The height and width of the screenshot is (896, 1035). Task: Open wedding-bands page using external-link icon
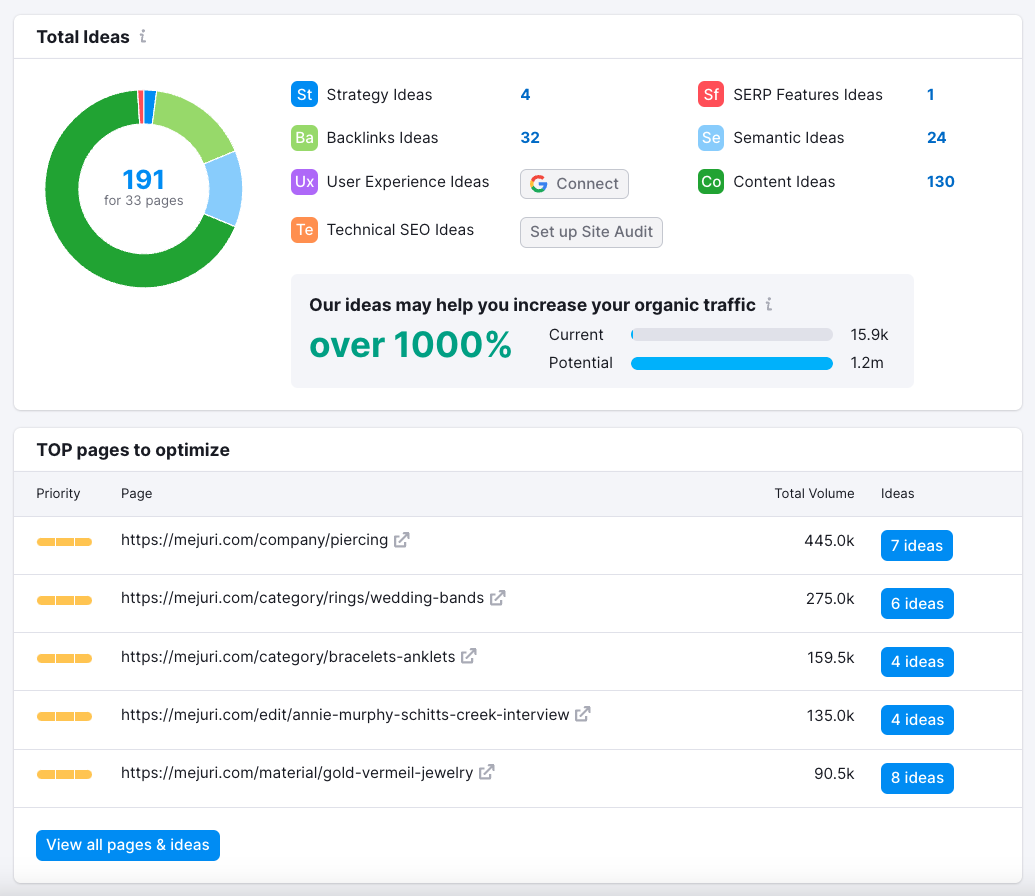497,597
